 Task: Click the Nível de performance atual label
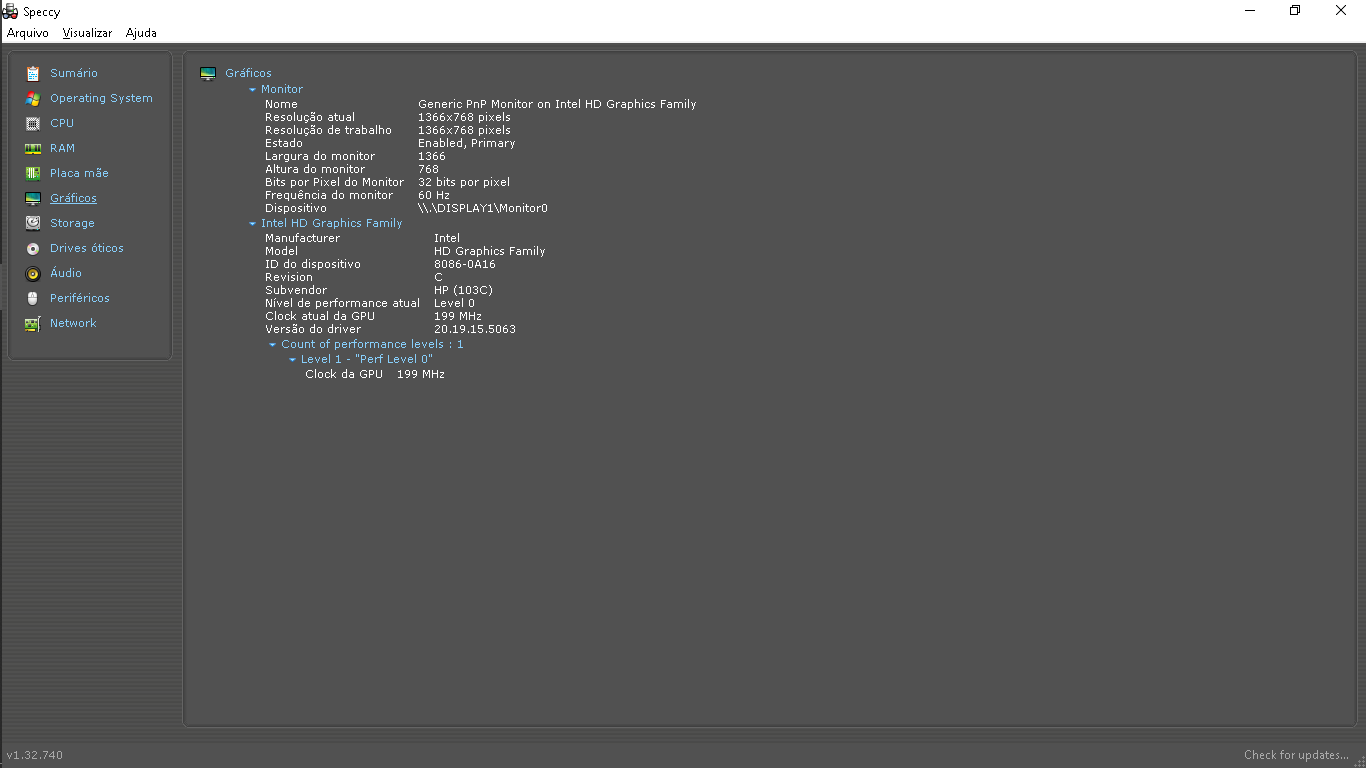[342, 303]
